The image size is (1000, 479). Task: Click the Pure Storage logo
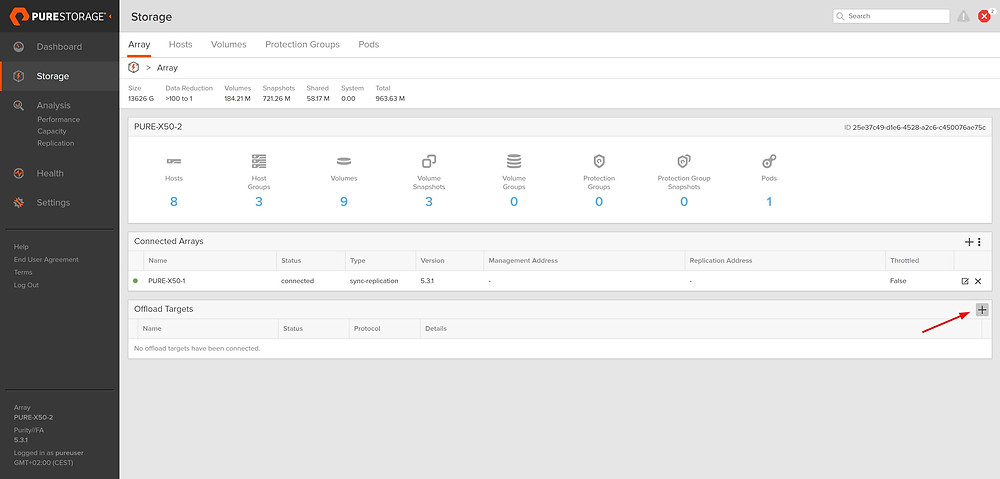(x=57, y=17)
